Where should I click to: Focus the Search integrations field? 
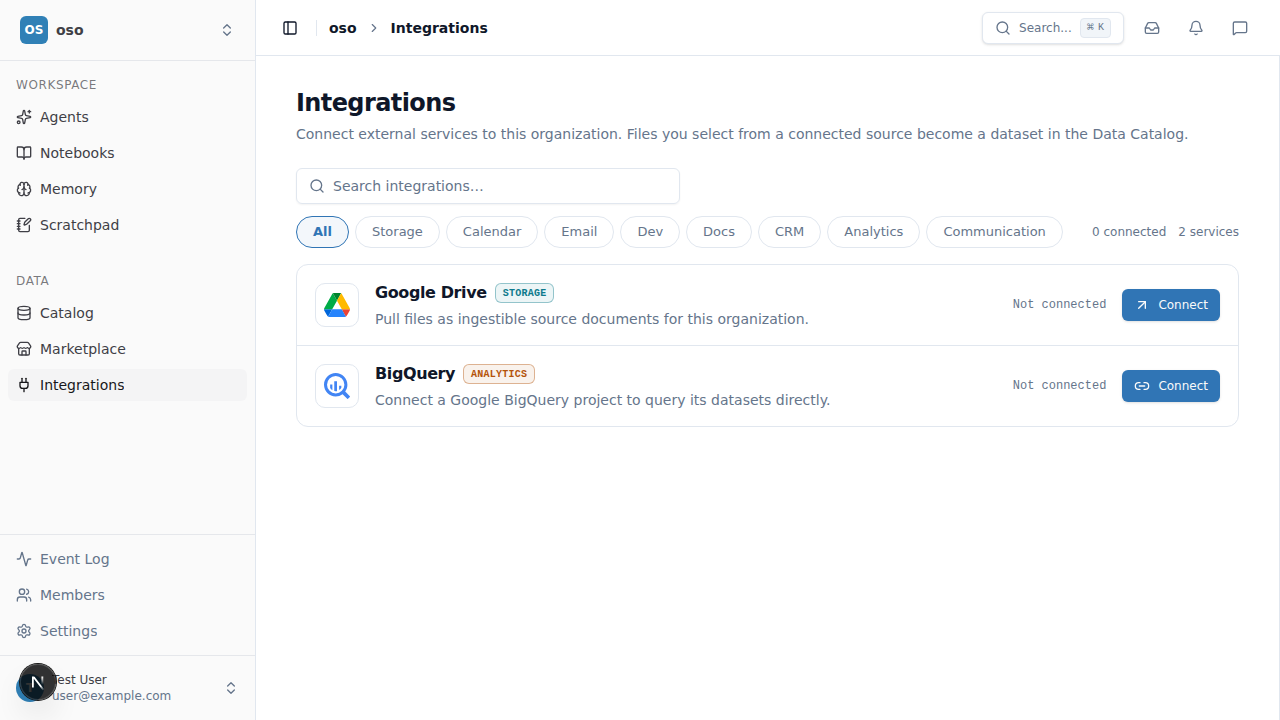[488, 186]
